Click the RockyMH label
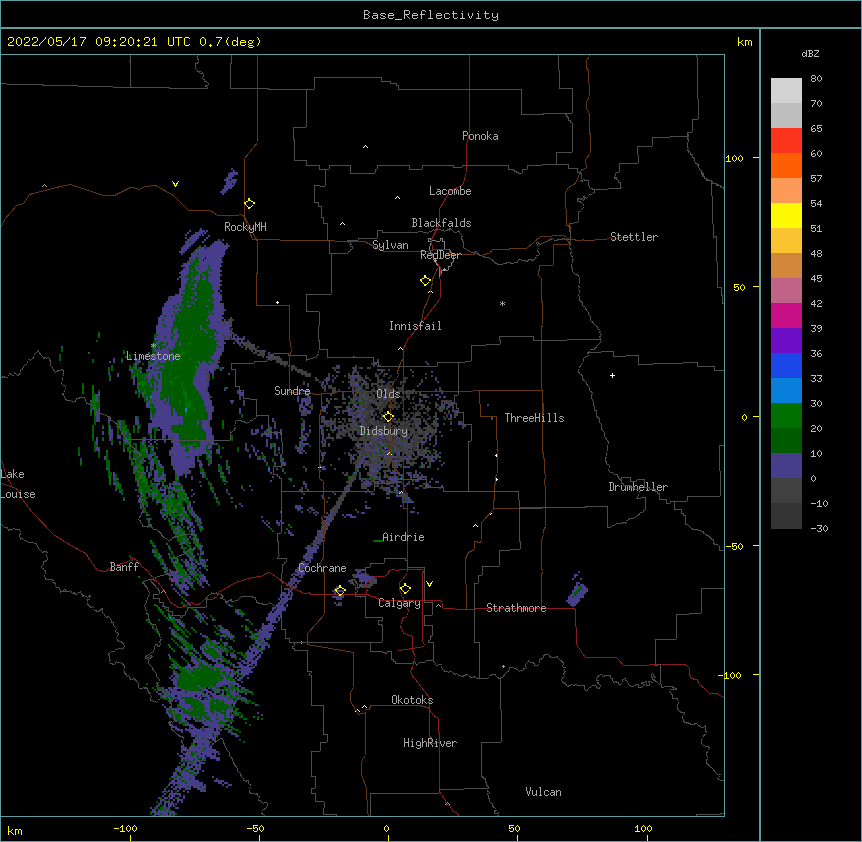 [x=245, y=227]
